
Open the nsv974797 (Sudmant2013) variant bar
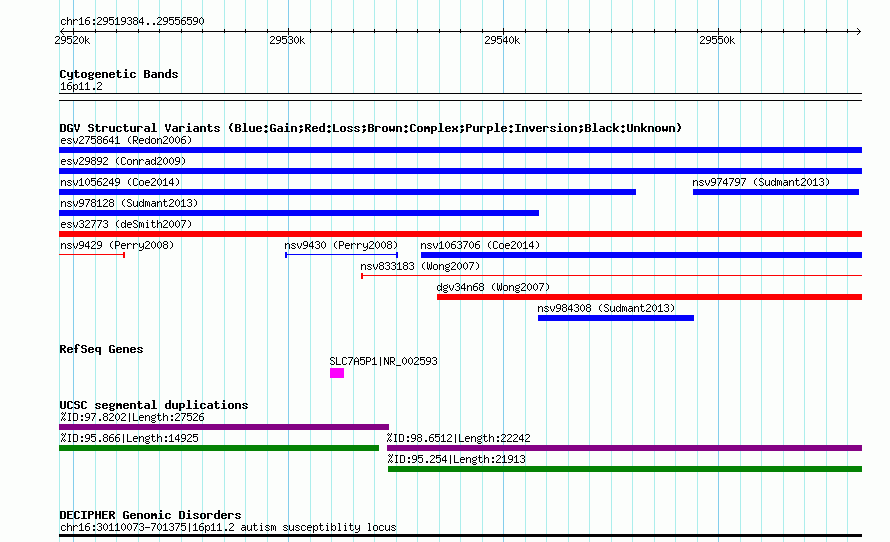pyautogui.click(x=776, y=192)
